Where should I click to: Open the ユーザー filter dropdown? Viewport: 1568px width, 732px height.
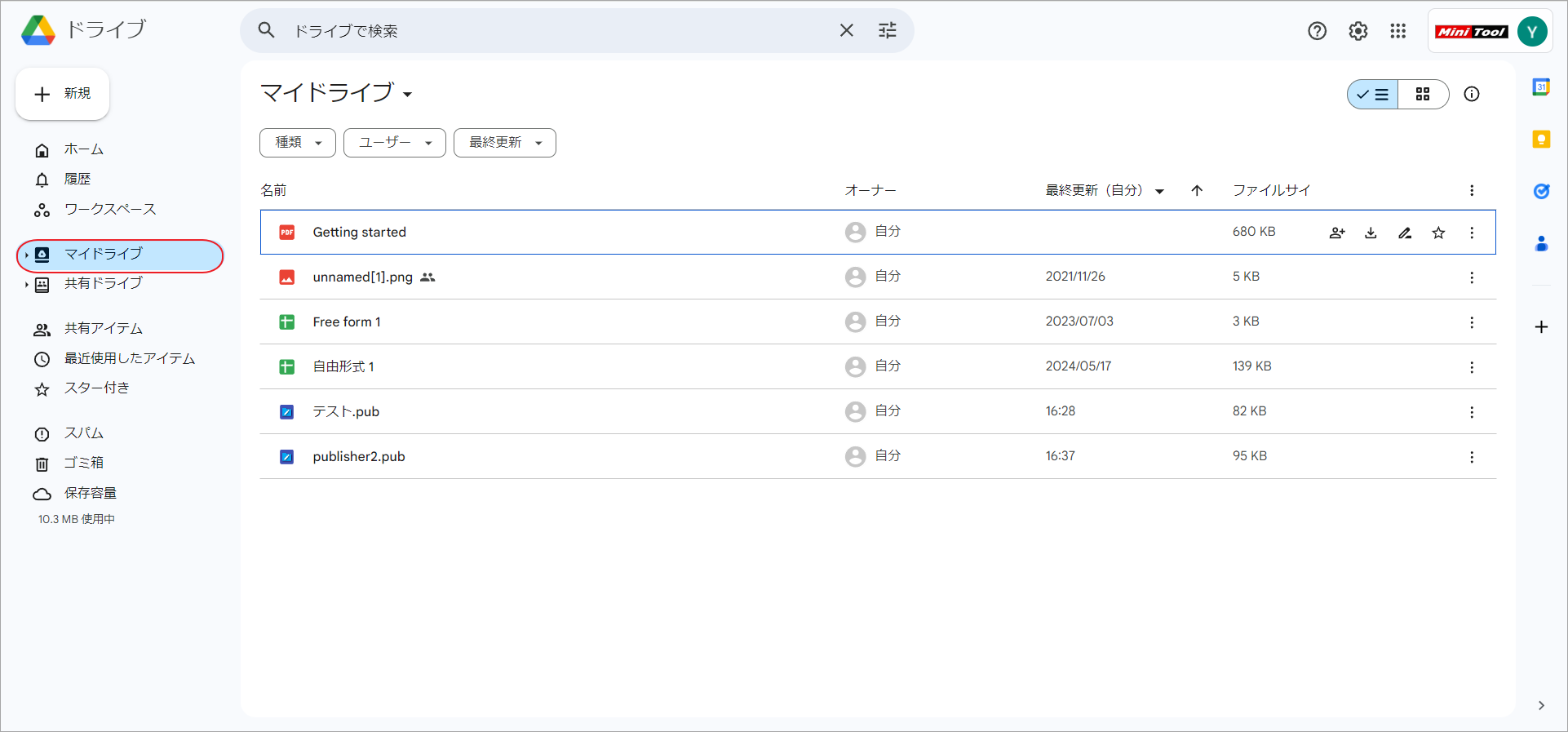click(395, 143)
